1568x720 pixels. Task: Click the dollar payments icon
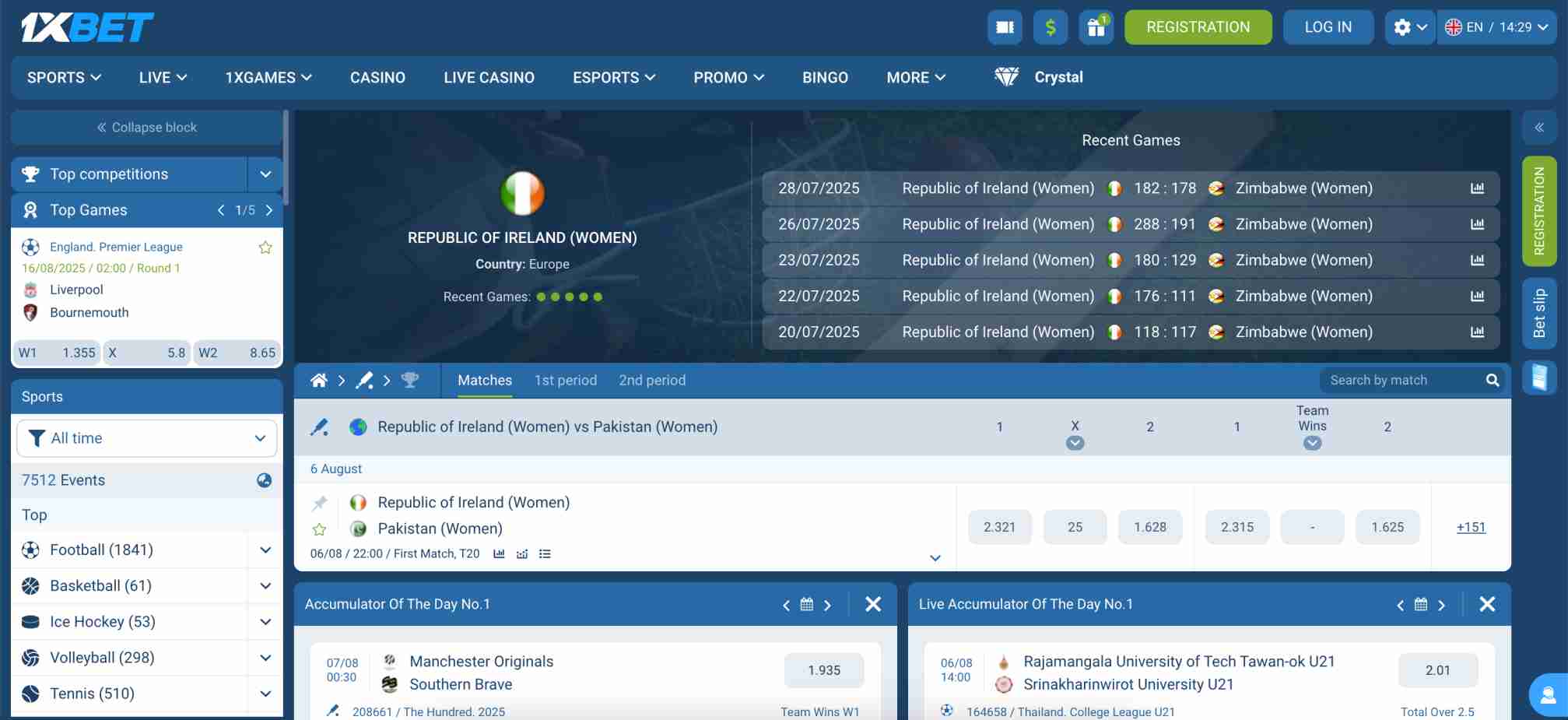coord(1051,27)
